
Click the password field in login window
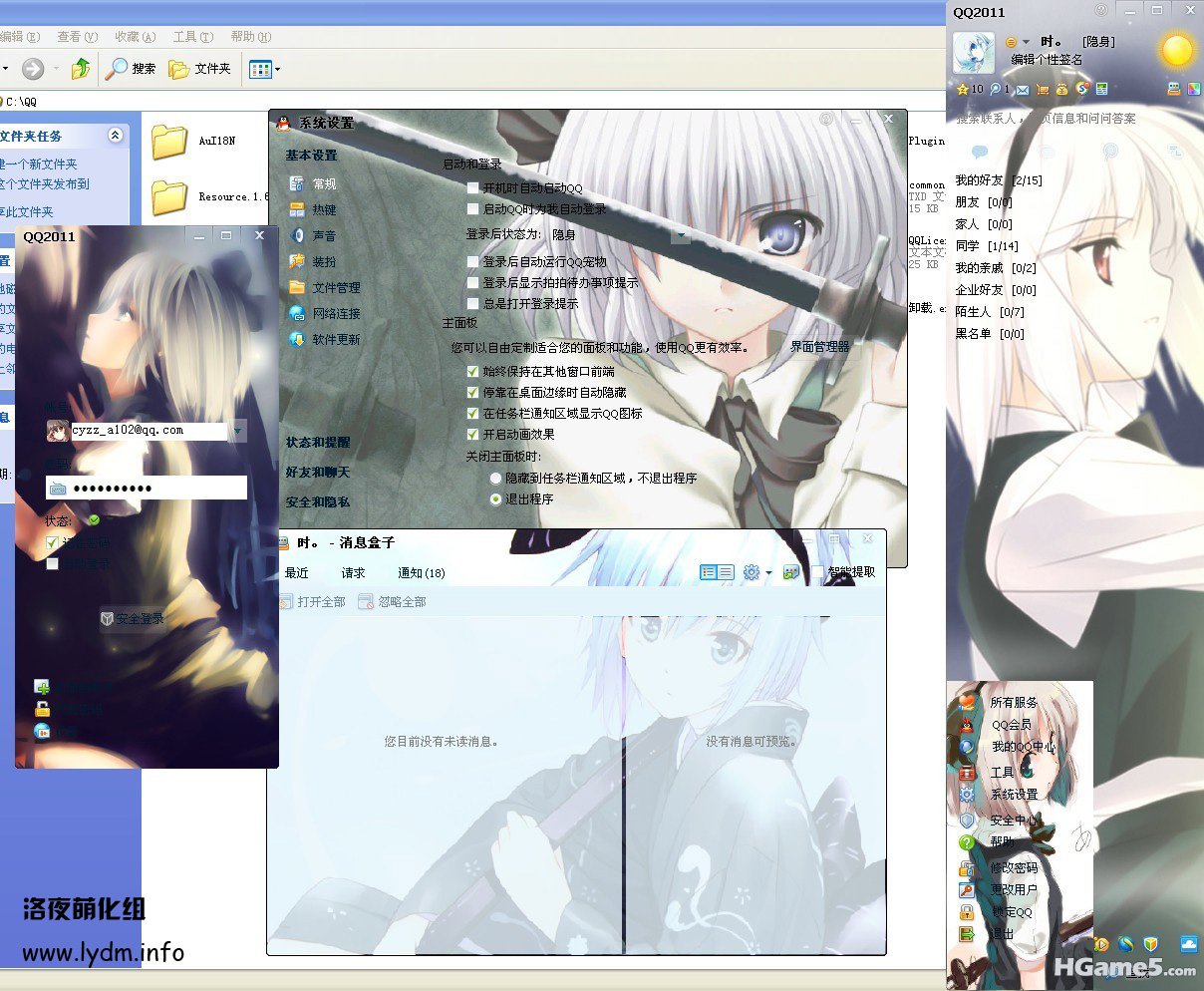click(x=147, y=488)
